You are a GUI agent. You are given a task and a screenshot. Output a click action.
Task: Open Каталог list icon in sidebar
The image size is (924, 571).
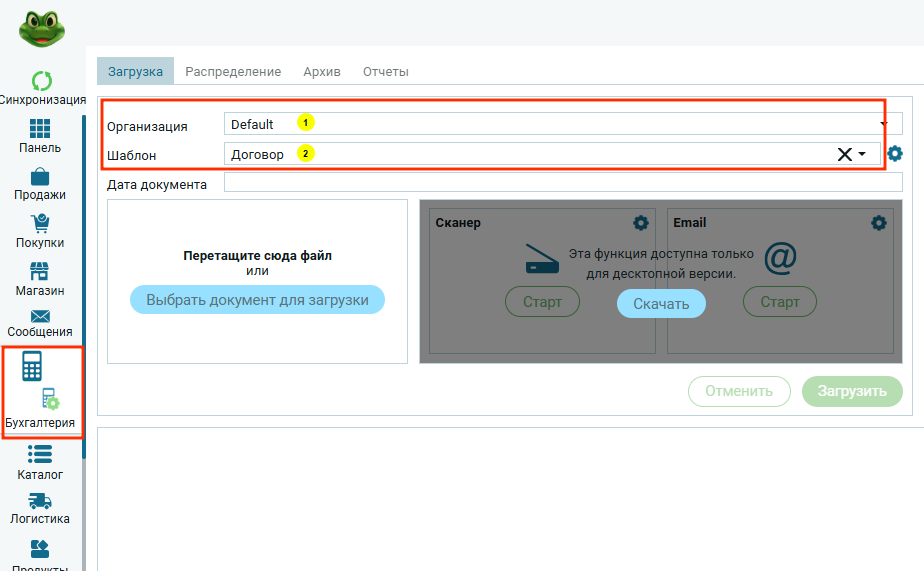40,455
